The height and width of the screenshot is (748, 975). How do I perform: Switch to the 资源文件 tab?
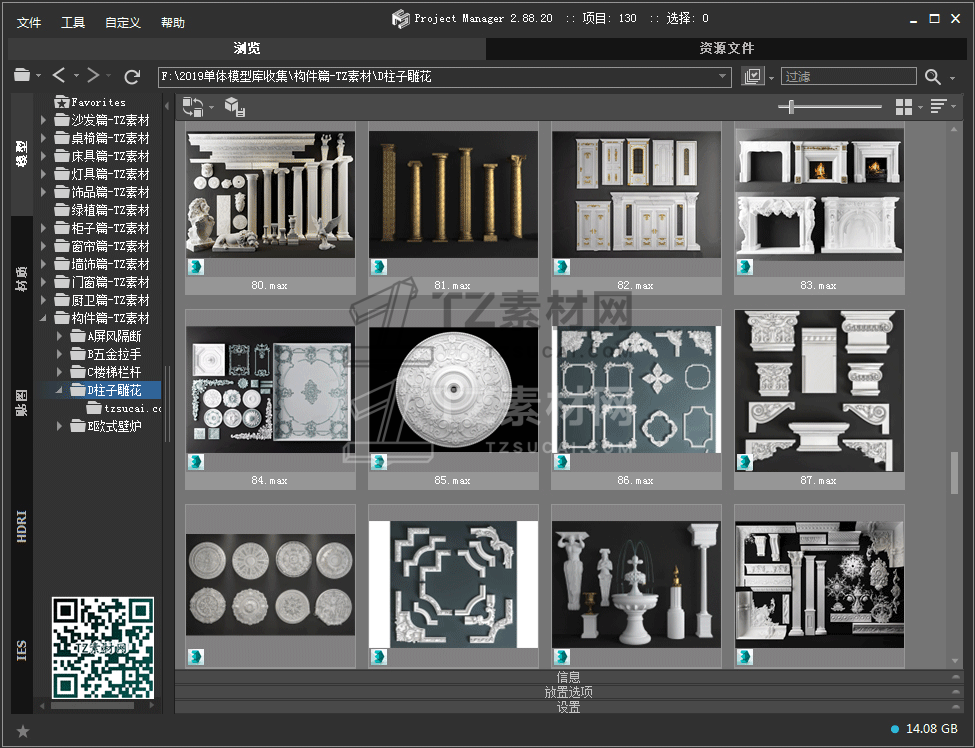[x=727, y=48]
